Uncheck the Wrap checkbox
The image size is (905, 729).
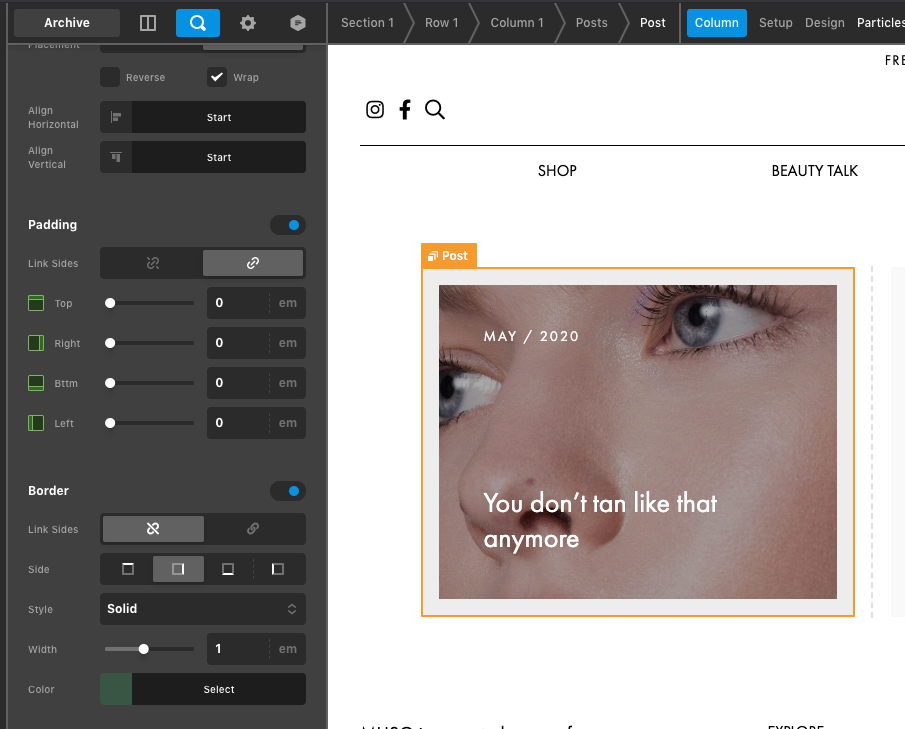(x=217, y=77)
